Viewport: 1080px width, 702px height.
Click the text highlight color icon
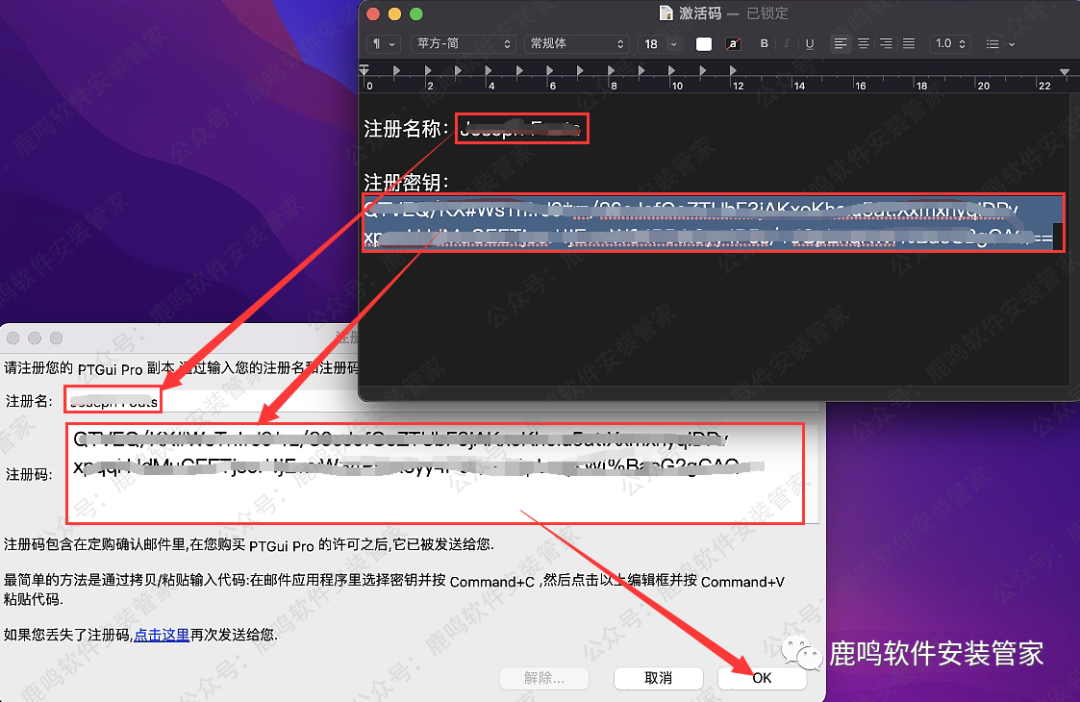click(733, 44)
